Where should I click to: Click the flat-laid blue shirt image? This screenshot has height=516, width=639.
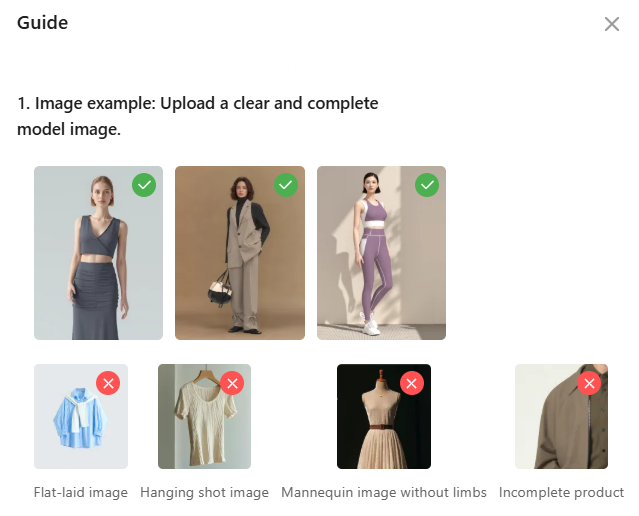click(x=81, y=416)
